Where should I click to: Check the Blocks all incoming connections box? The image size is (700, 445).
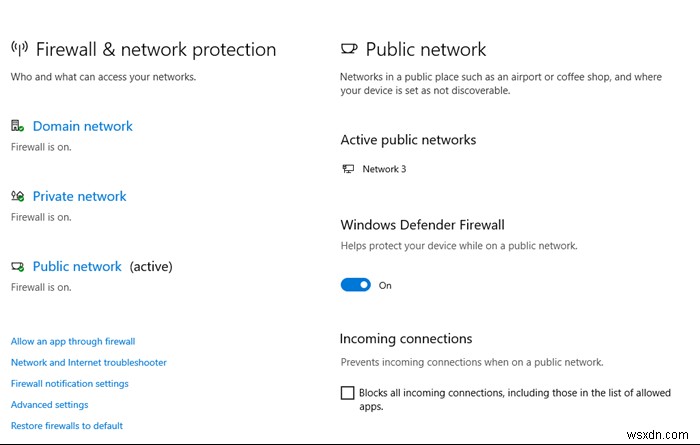348,393
